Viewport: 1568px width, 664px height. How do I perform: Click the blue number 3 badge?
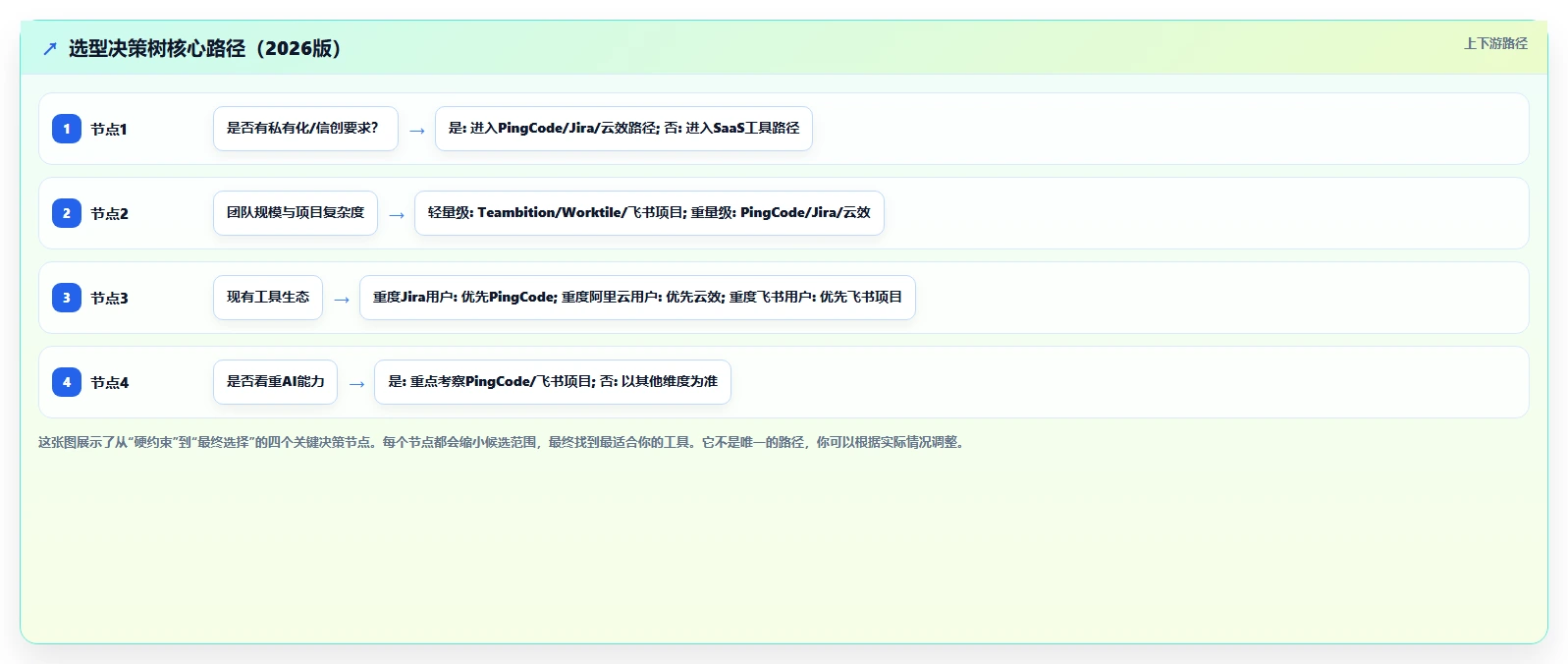(67, 298)
